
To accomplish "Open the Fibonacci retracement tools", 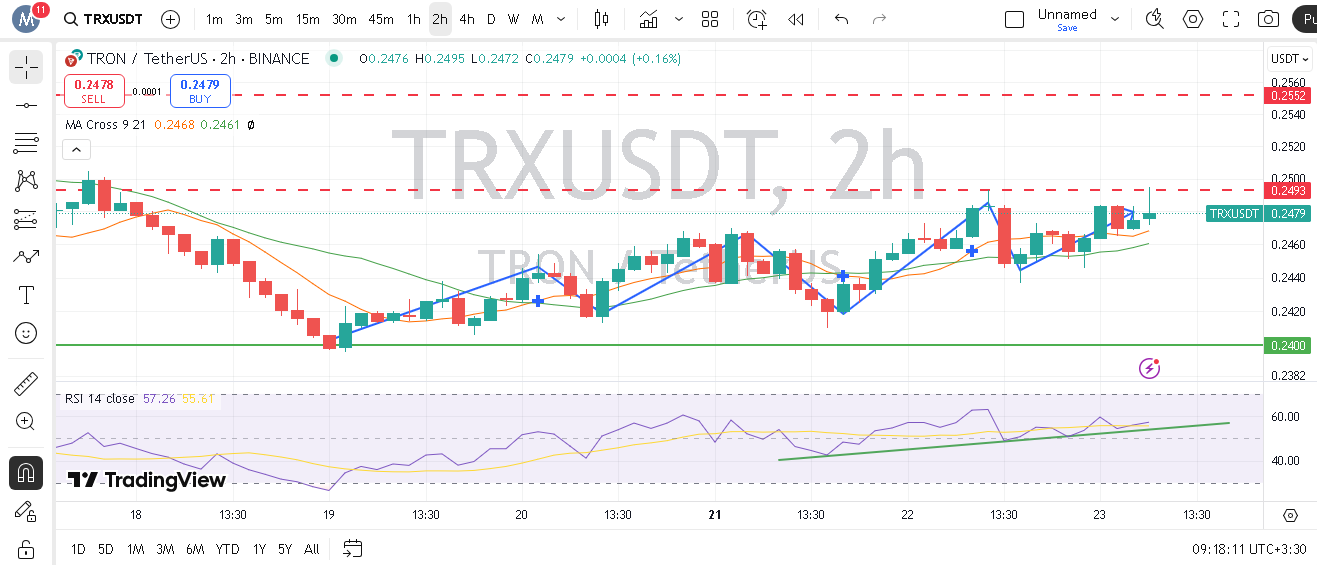I will [26, 143].
